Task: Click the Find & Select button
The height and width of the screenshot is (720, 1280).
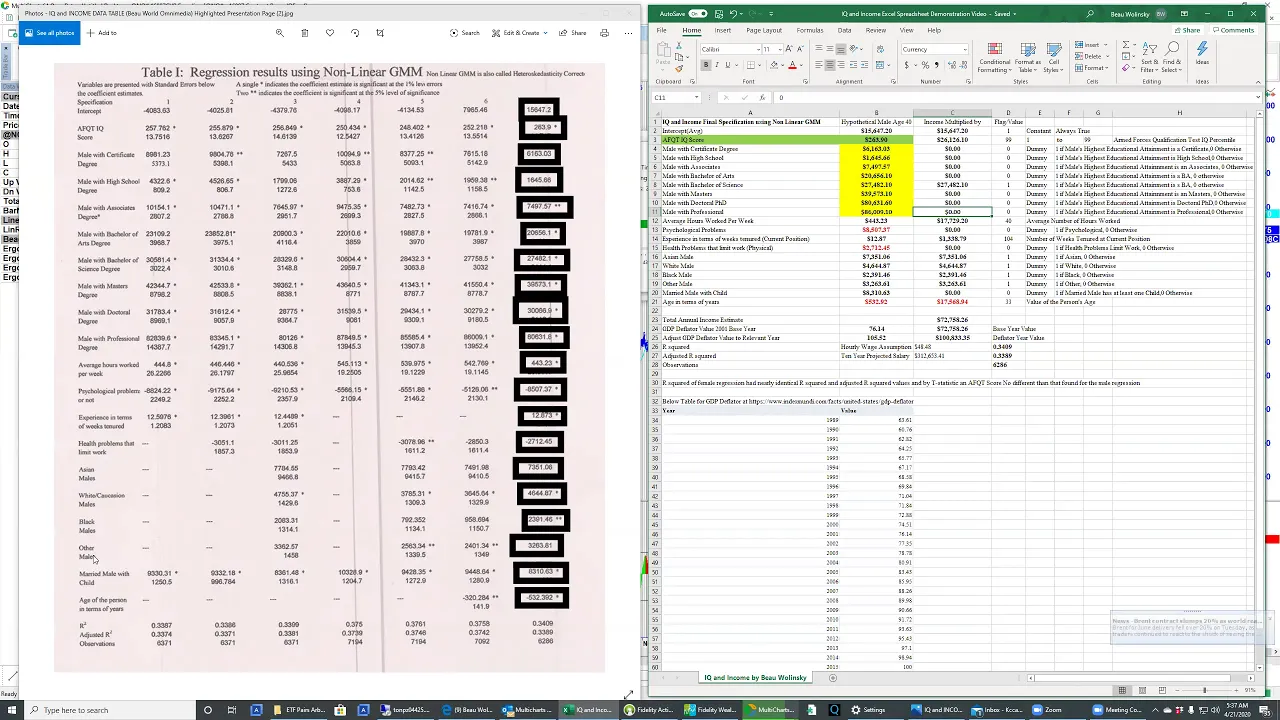Action: click(1171, 57)
